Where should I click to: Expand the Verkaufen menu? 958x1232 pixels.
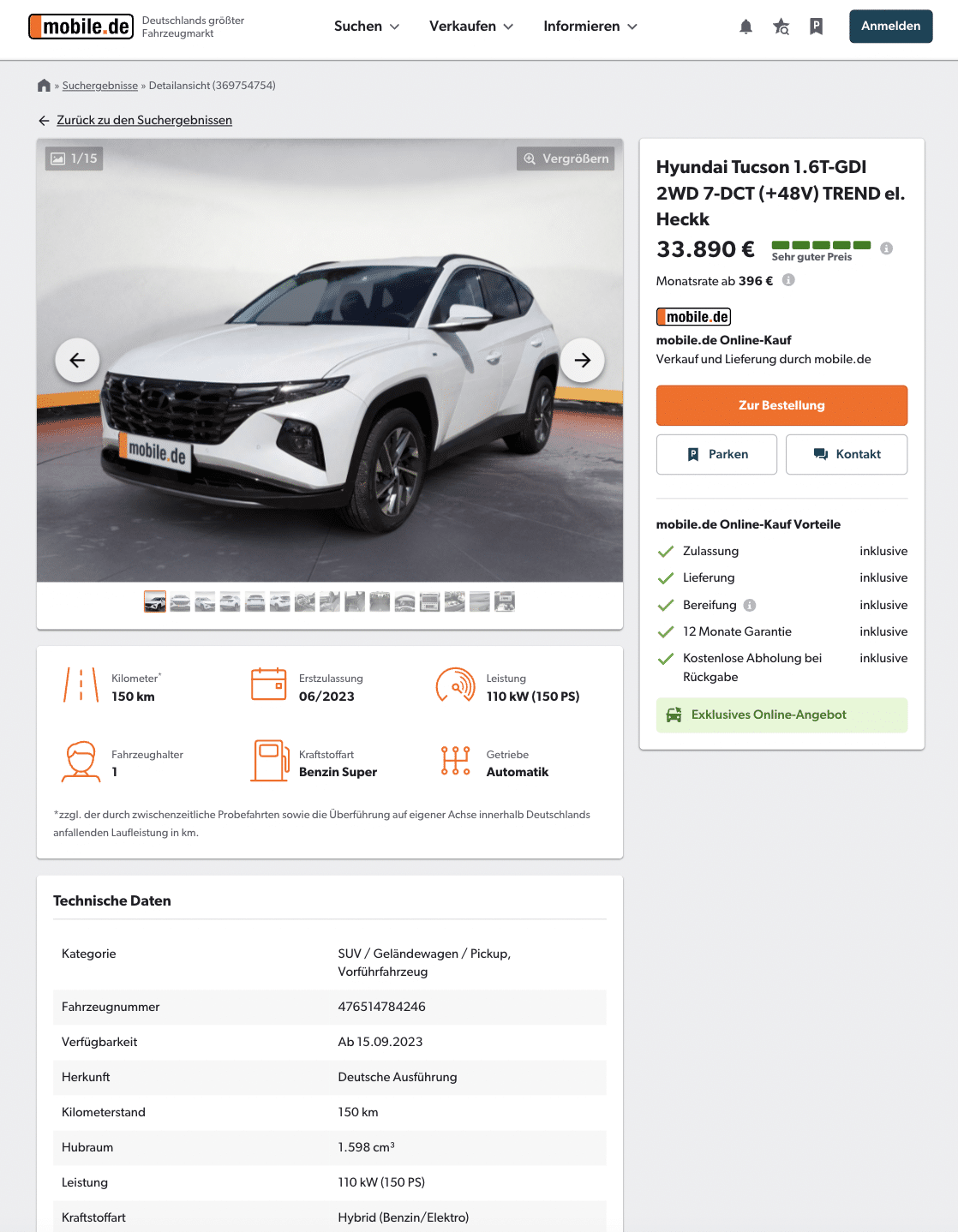coord(471,27)
